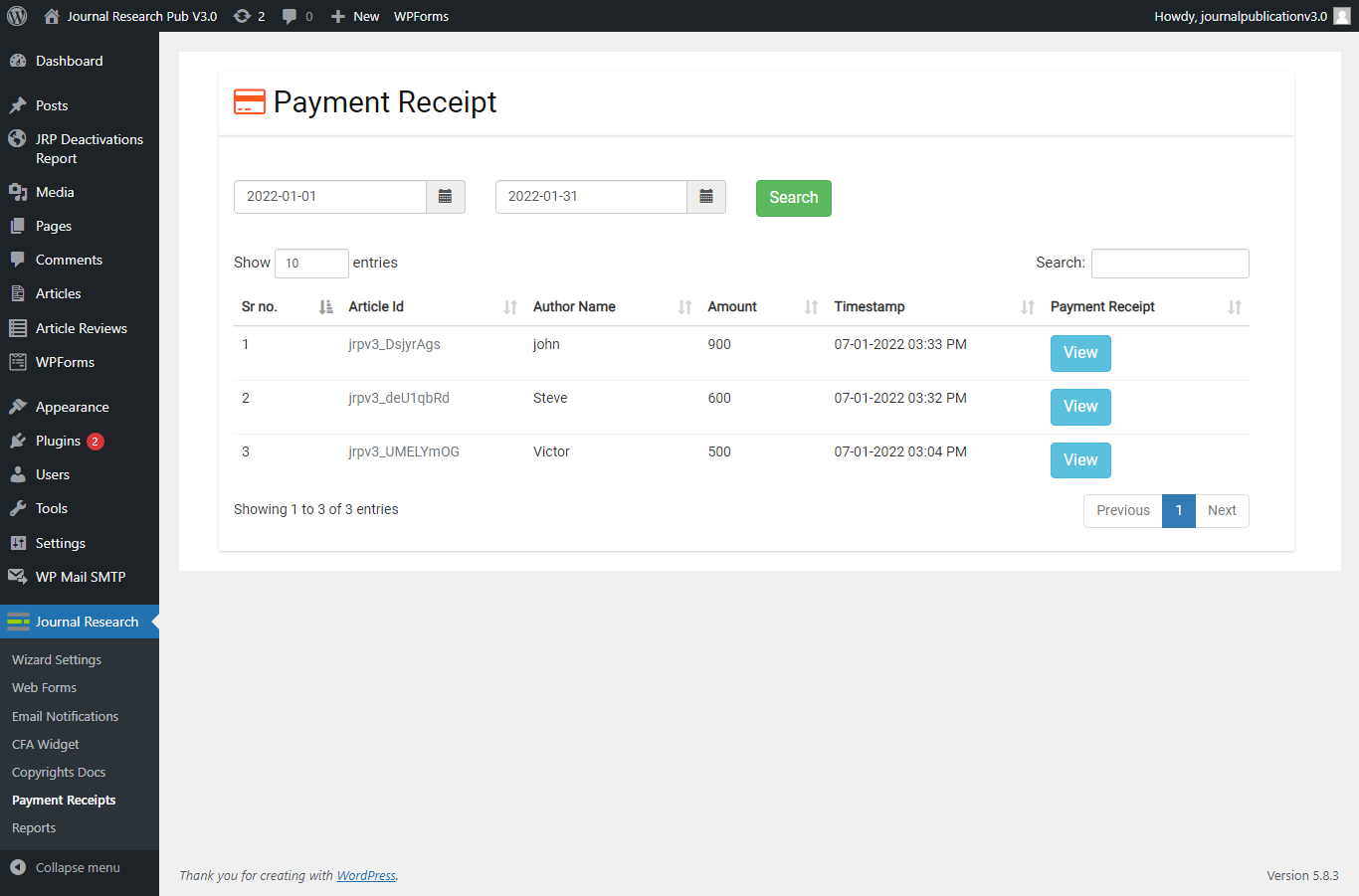Click the Article Reviews list icon
This screenshot has height=896, width=1359.
(18, 328)
